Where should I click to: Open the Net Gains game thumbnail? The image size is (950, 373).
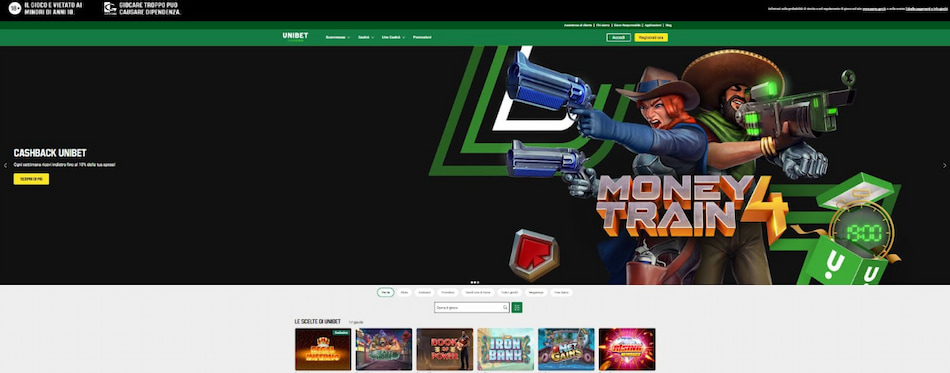(x=566, y=349)
